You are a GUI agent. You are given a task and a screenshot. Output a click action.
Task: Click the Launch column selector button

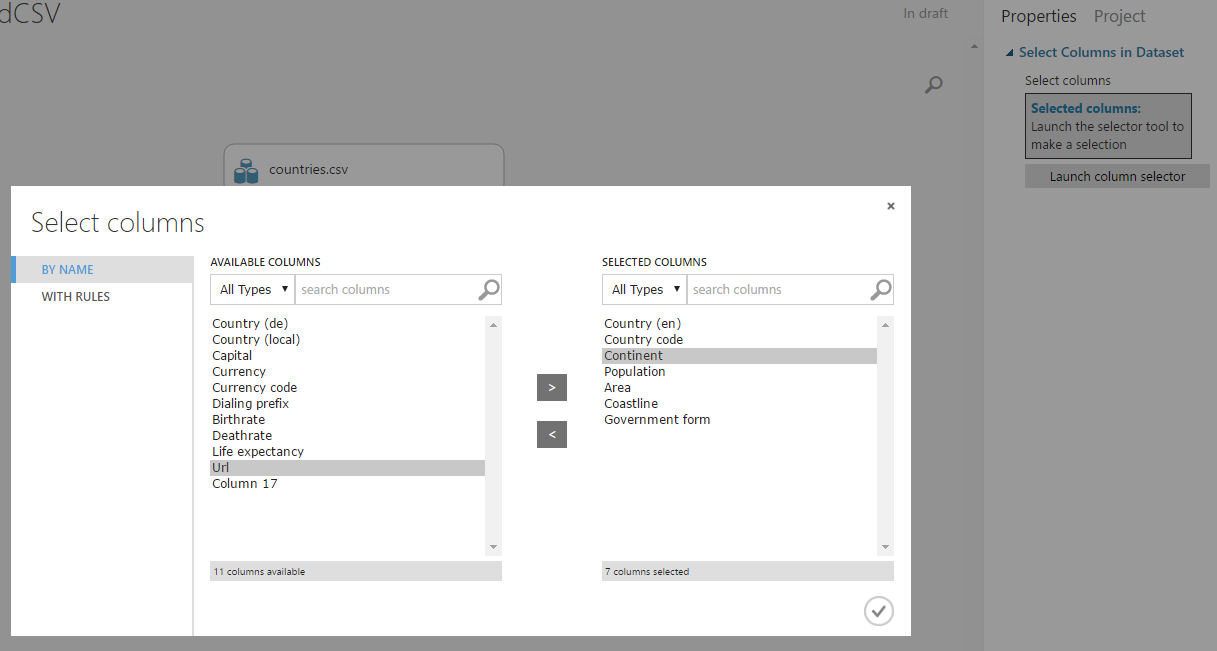[x=1117, y=175]
